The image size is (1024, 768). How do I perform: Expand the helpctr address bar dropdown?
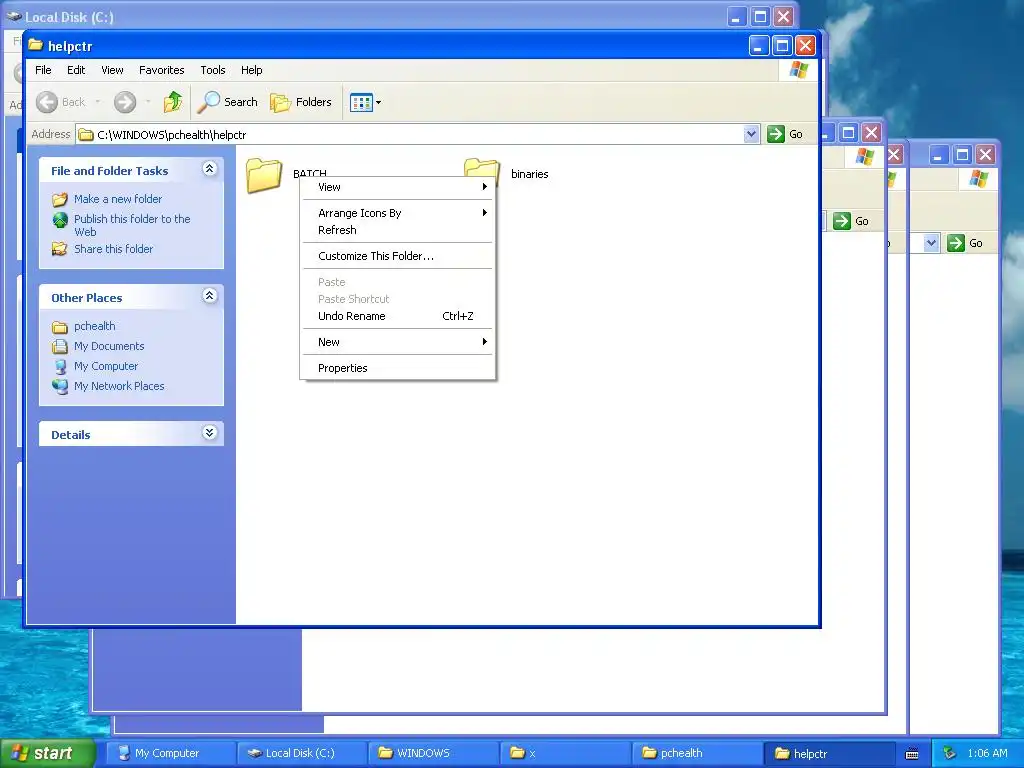tap(751, 134)
